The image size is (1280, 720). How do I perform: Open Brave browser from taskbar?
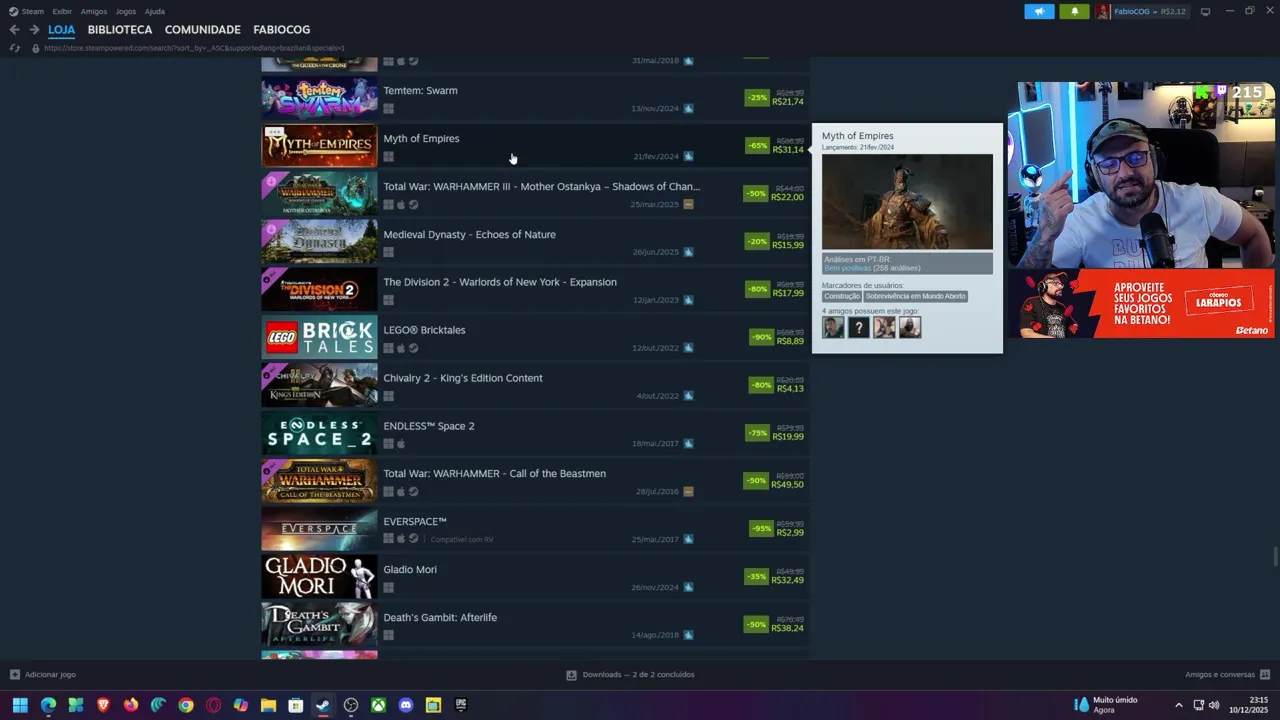(x=103, y=705)
